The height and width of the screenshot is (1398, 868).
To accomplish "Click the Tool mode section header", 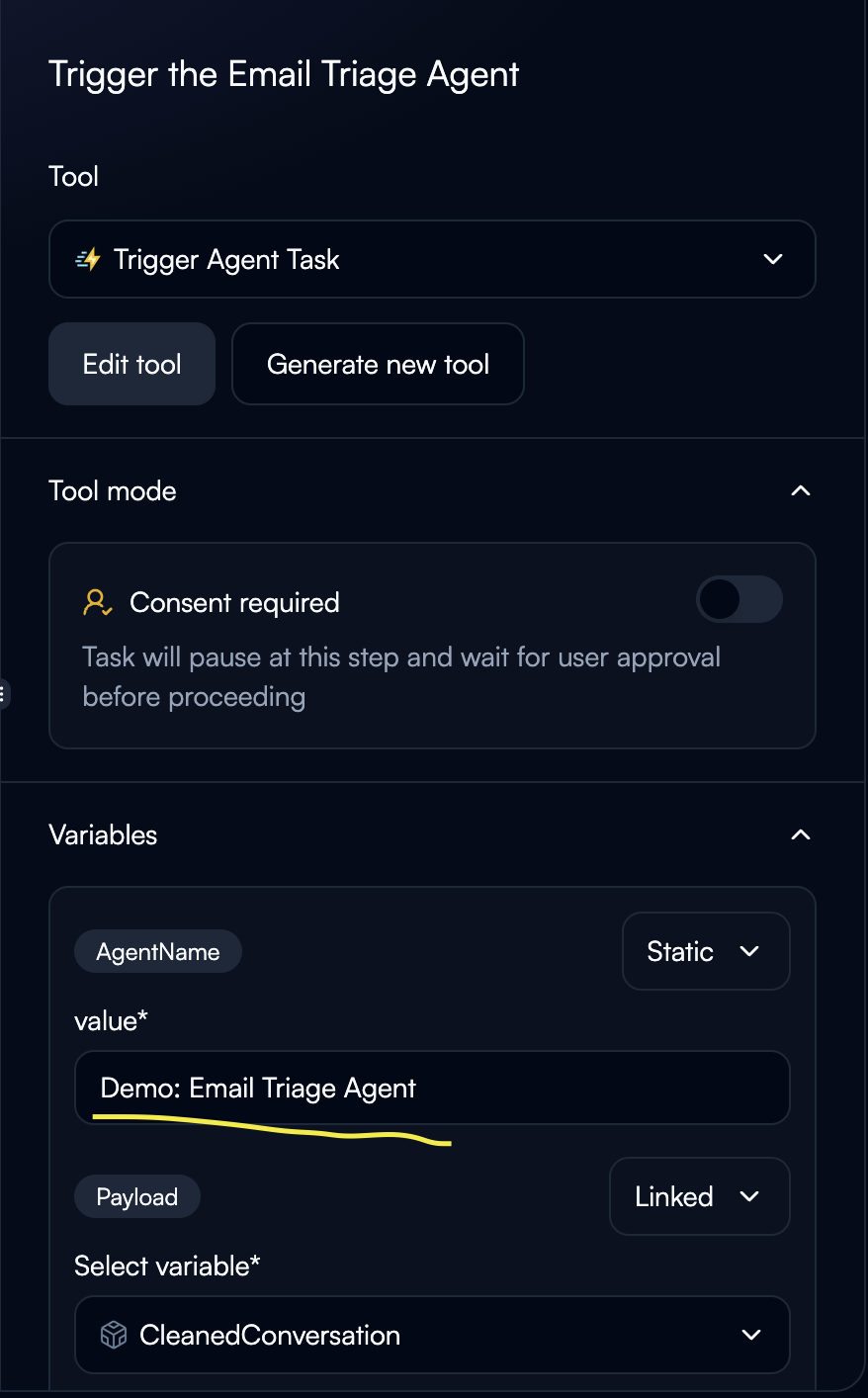I will 112,489.
